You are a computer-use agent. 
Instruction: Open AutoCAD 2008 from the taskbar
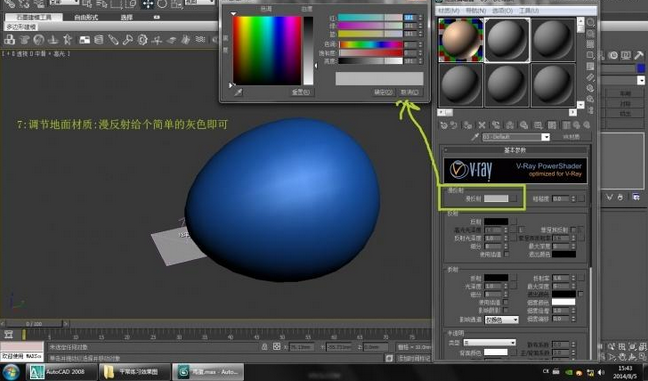point(62,371)
